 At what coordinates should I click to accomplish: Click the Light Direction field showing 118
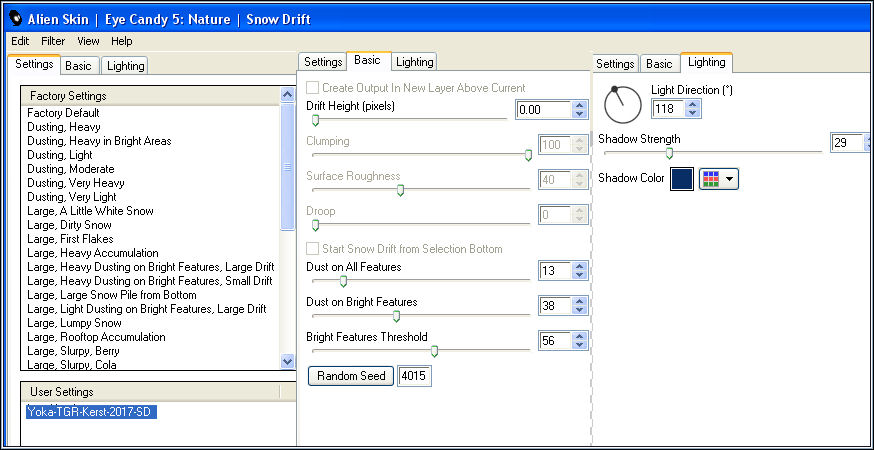pos(668,109)
